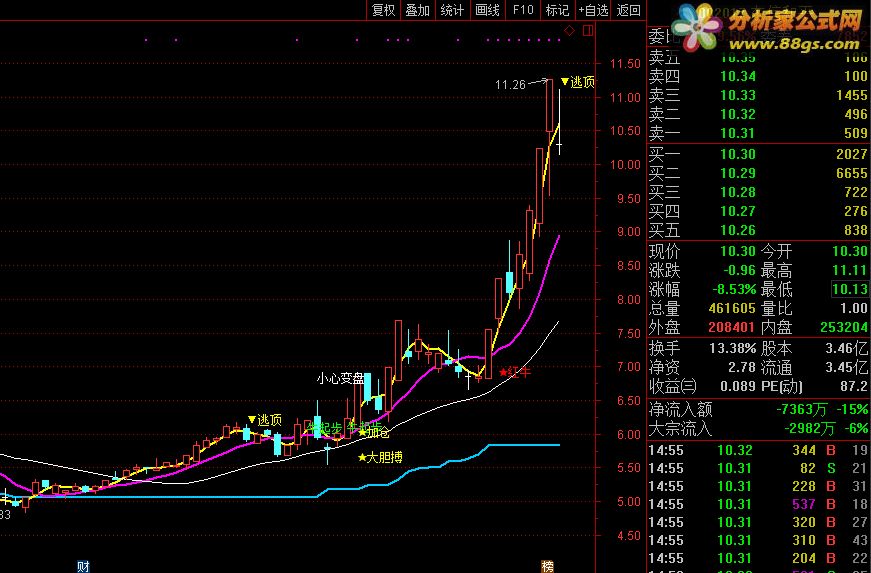Click the 买二 volume 6655
Image resolution: width=871 pixels, height=573 pixels.
[x=852, y=173]
